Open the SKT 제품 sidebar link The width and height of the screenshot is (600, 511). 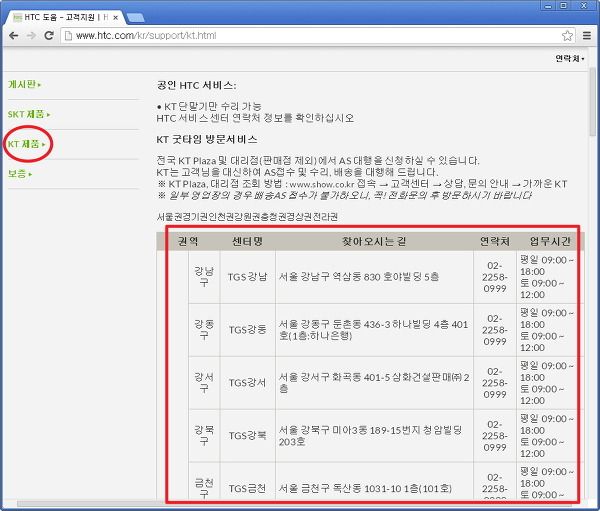pyautogui.click(x=29, y=114)
